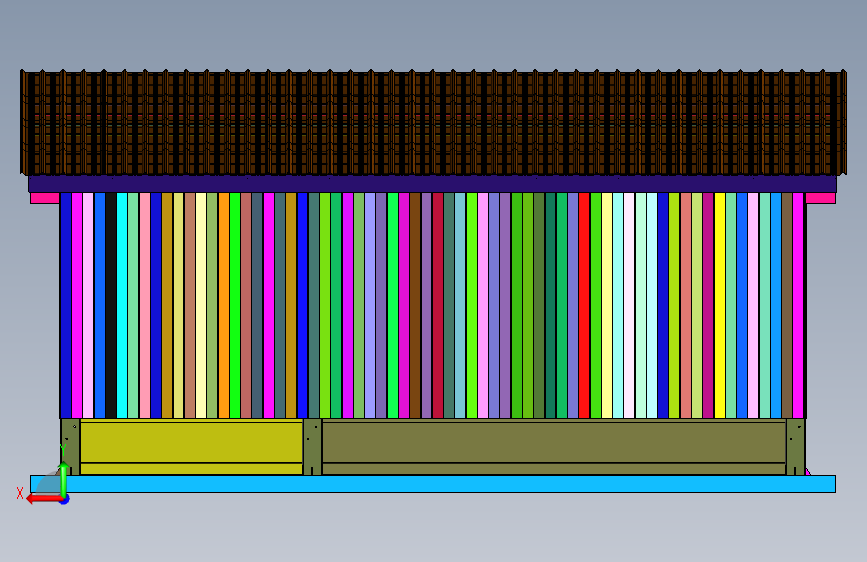Select bright cyan slat next to black slat

[x=122, y=305]
